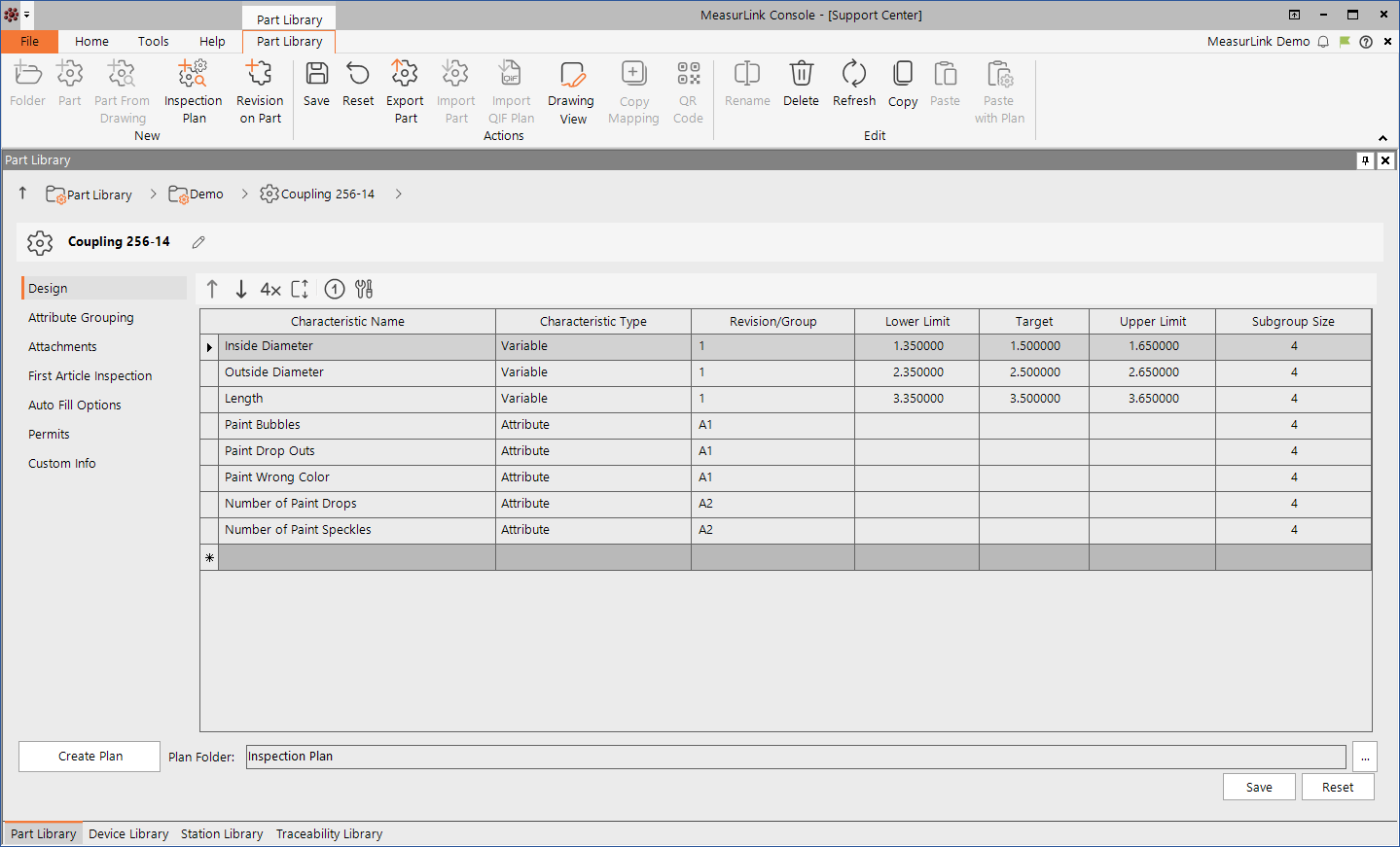Click the Export Part icon
1400x847 pixels.
pyautogui.click(x=405, y=74)
